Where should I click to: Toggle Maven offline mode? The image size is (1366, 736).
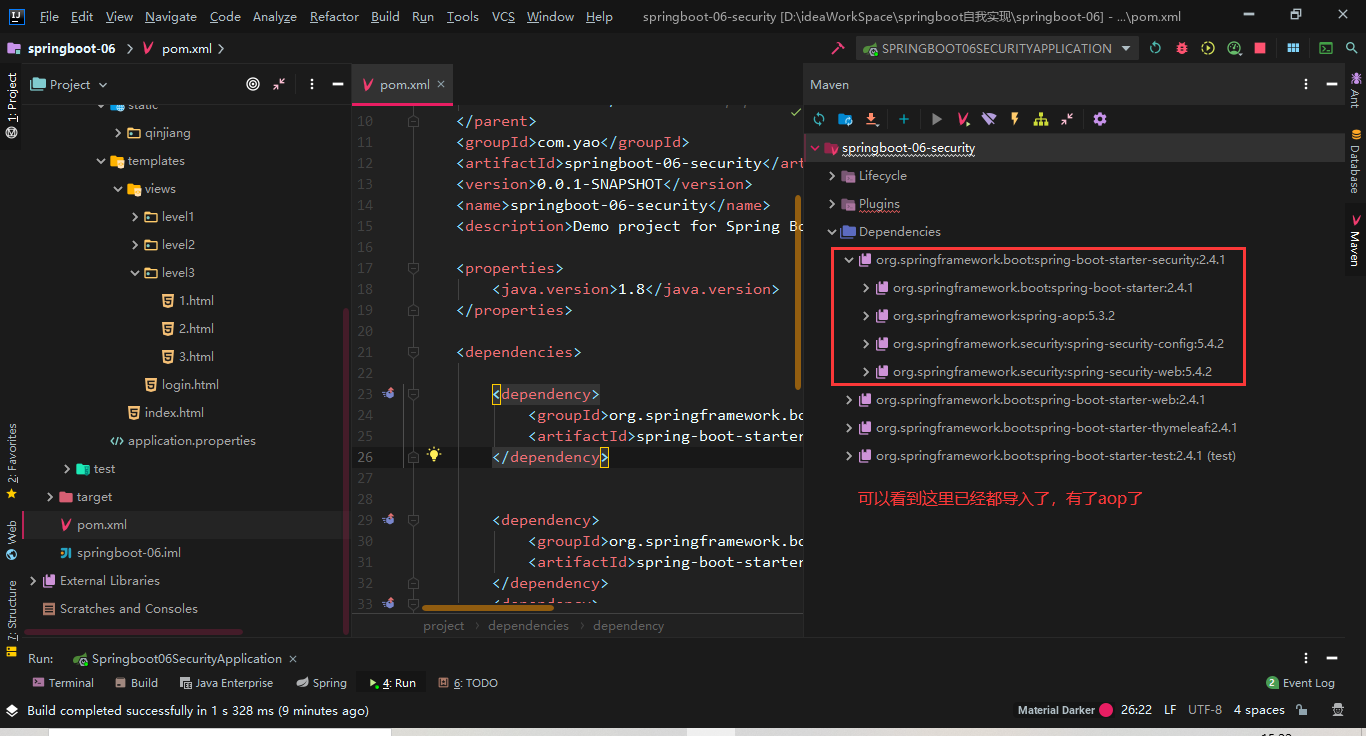tap(989, 119)
